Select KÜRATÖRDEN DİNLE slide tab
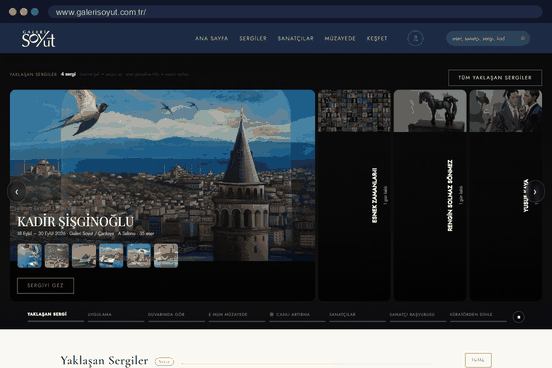 point(478,315)
